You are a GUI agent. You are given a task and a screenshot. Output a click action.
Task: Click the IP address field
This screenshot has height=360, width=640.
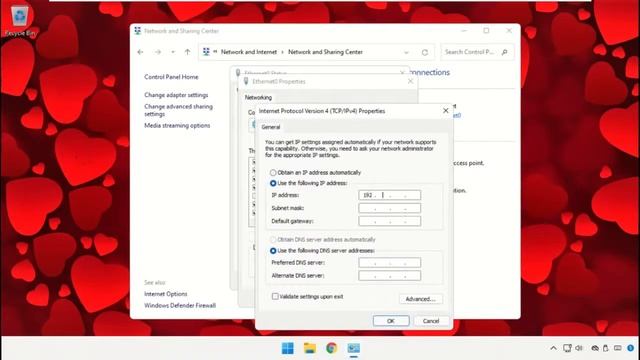(389, 195)
